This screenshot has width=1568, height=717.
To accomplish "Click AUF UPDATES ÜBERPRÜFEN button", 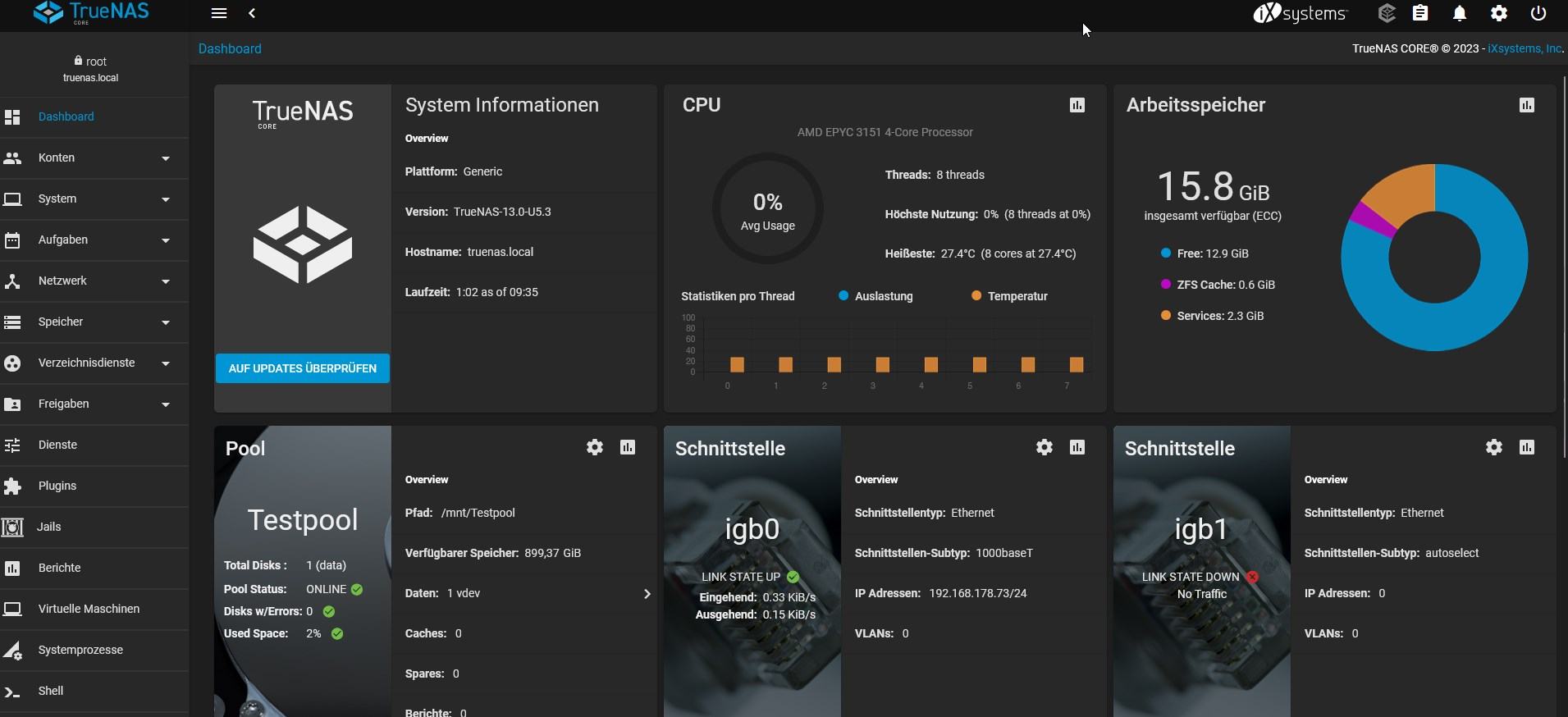I will 303,368.
